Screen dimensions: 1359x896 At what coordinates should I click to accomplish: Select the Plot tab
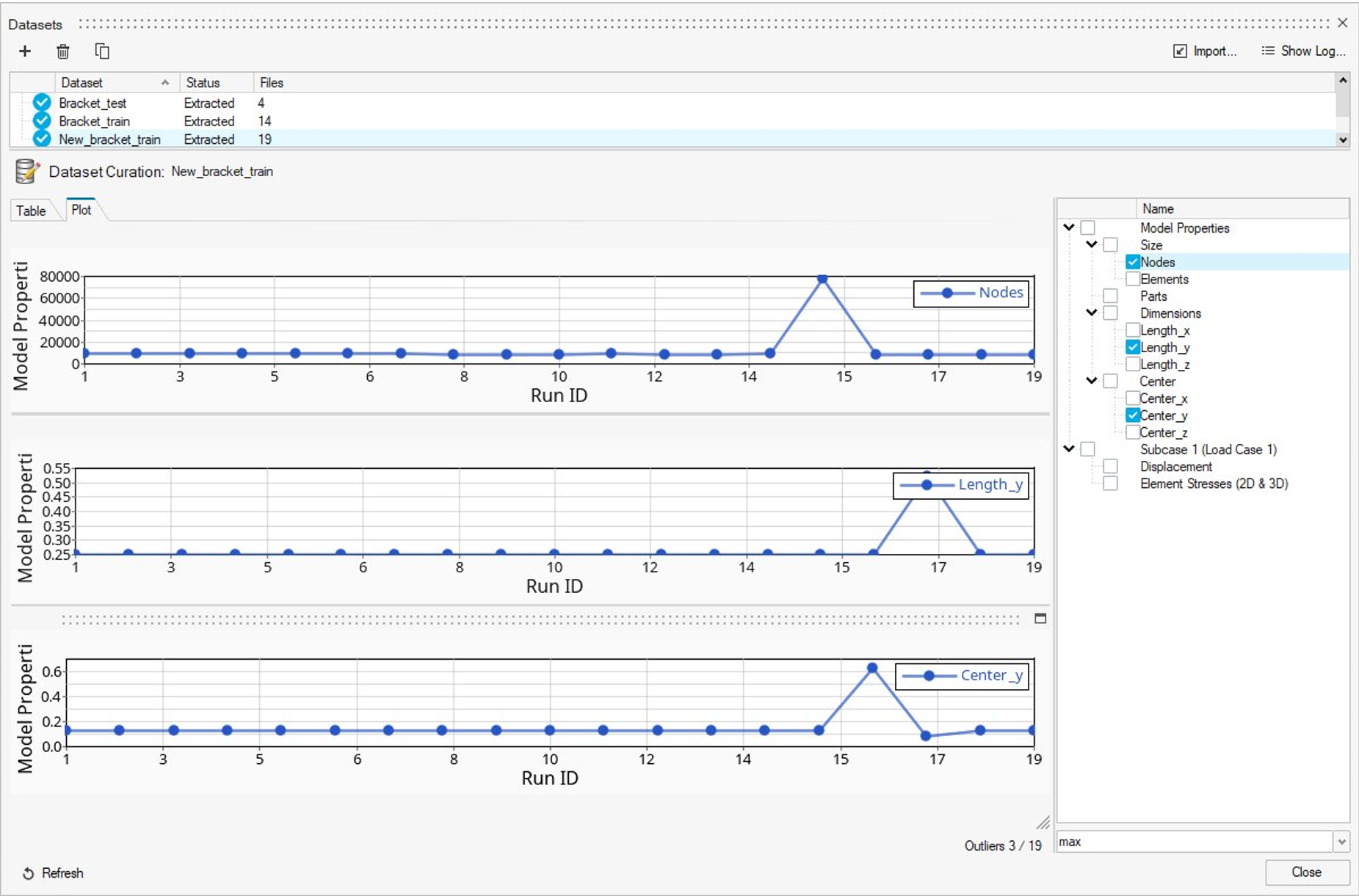click(x=81, y=210)
